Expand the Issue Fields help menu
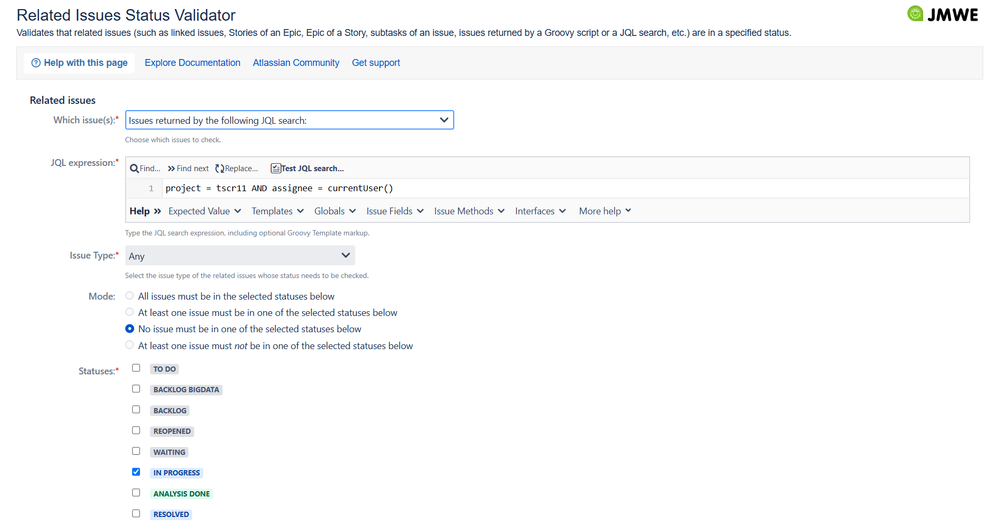This screenshot has width=999, height=525. 394,211
